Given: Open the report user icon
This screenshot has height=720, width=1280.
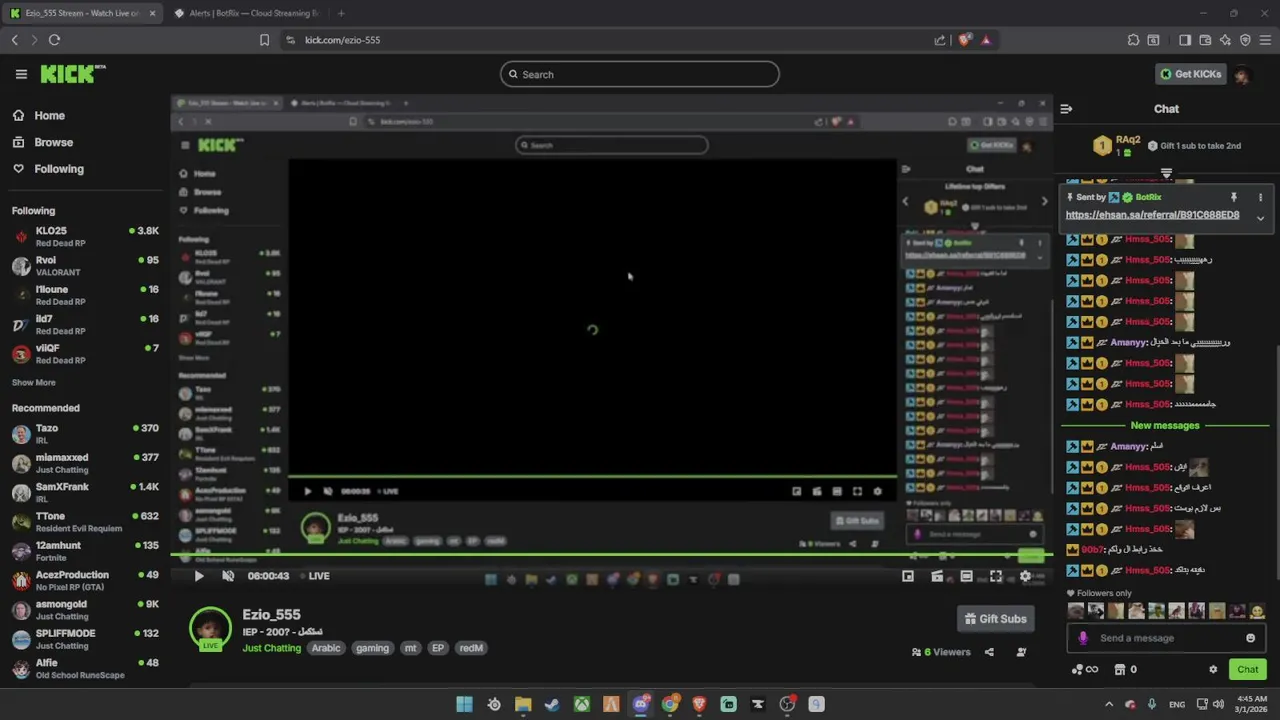Looking at the screenshot, I should pyautogui.click(x=1021, y=652).
